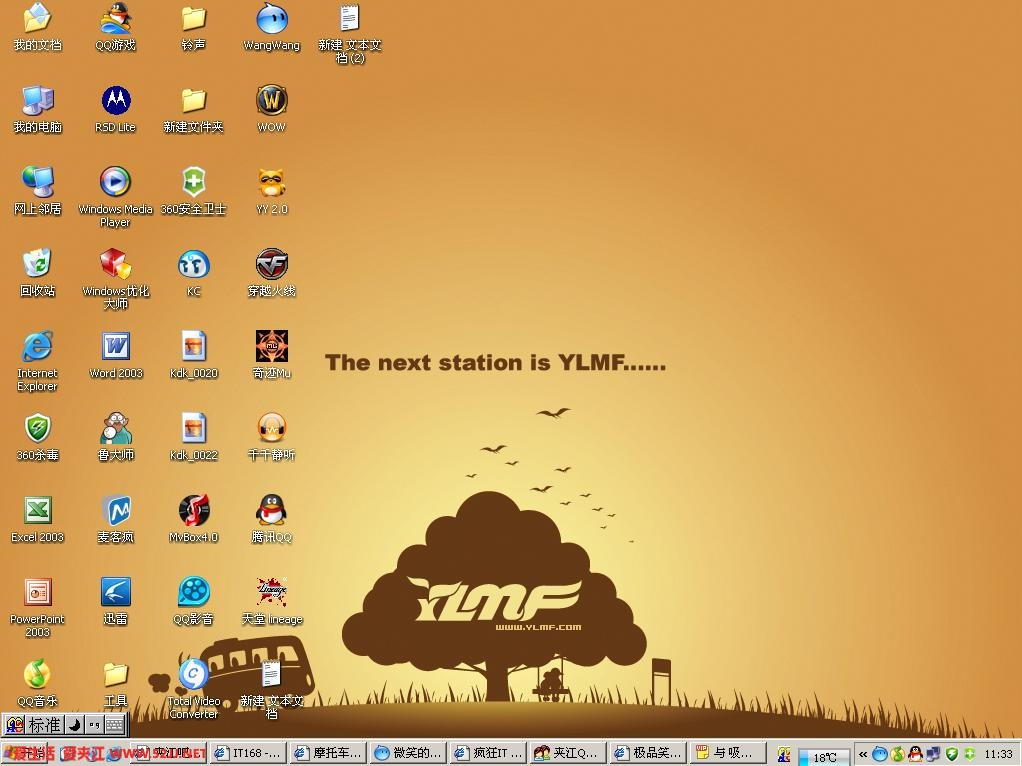This screenshot has width=1022, height=766.
Task: Toggle the soft keyboard on IME bar
Action: pyautogui.click(x=114, y=725)
